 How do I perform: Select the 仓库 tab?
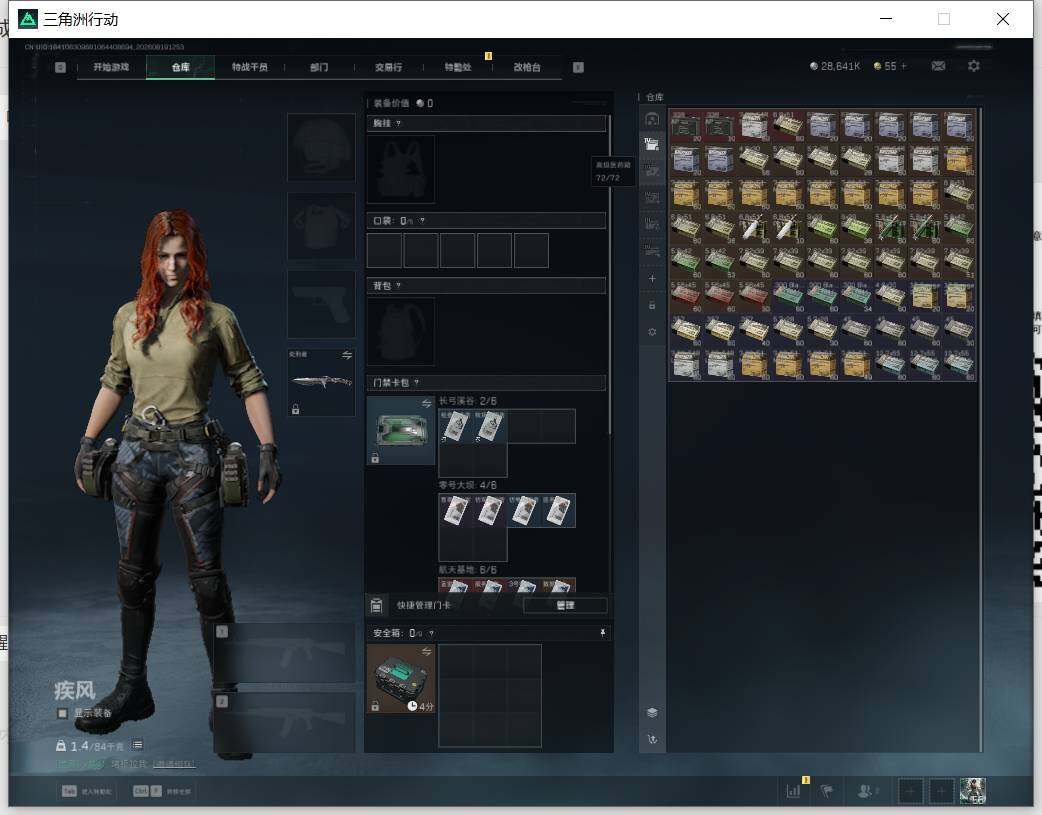point(180,67)
